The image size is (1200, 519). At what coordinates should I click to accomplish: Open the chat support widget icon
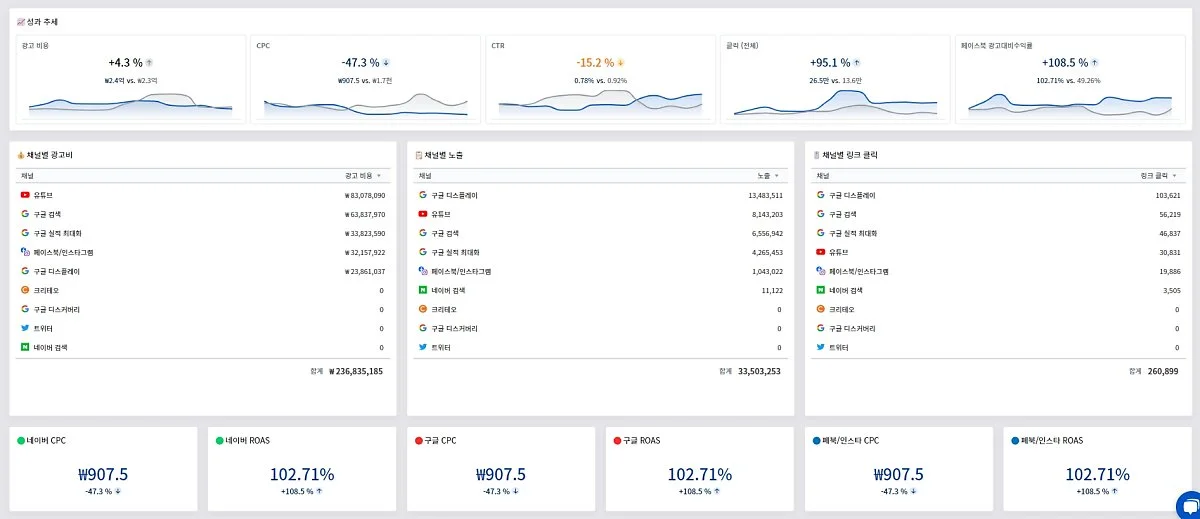(1188, 505)
